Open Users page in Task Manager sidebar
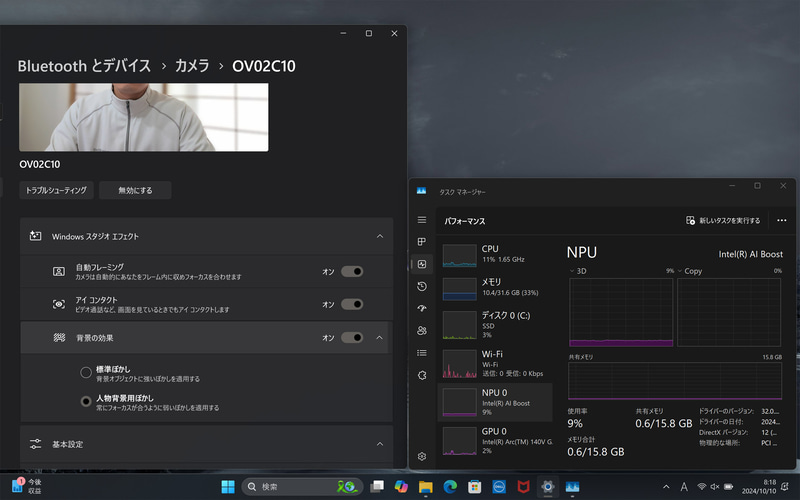The height and width of the screenshot is (500, 800). [x=422, y=331]
